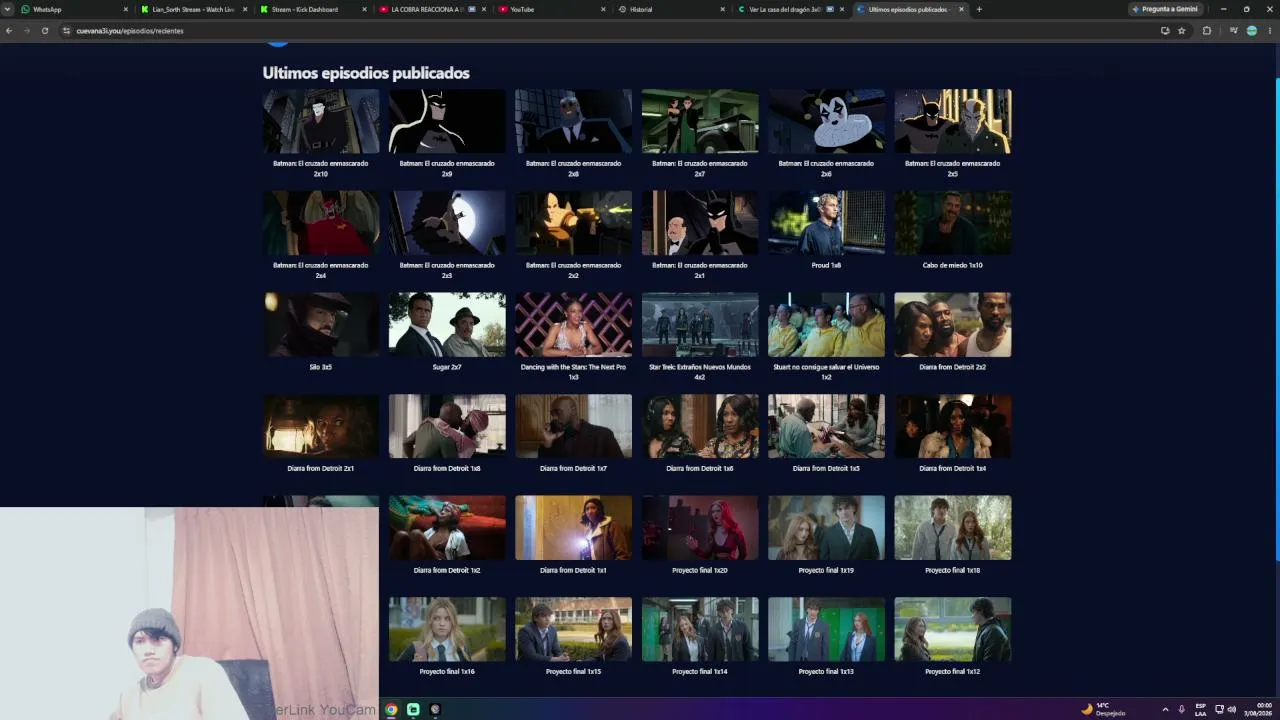
Task: Switch to the WhatsApp tab
Action: [x=76, y=9]
